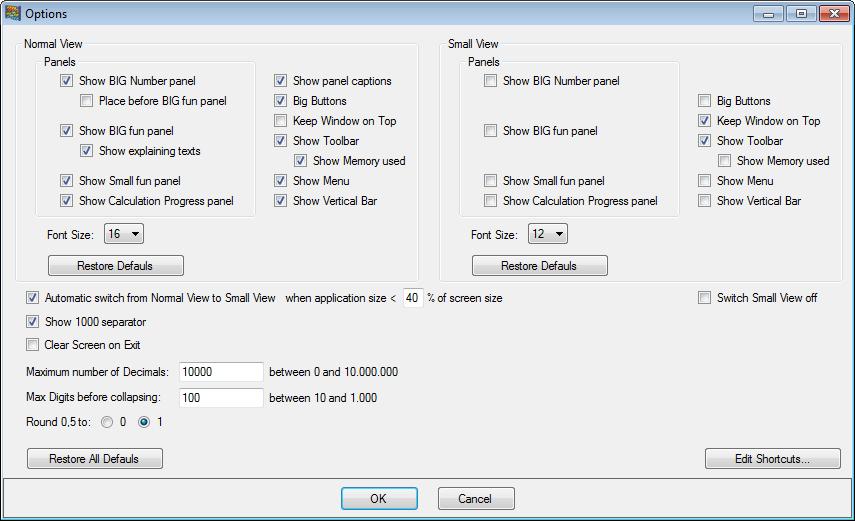
Task: Open Small View Font Size dropdown
Action: [x=548, y=234]
